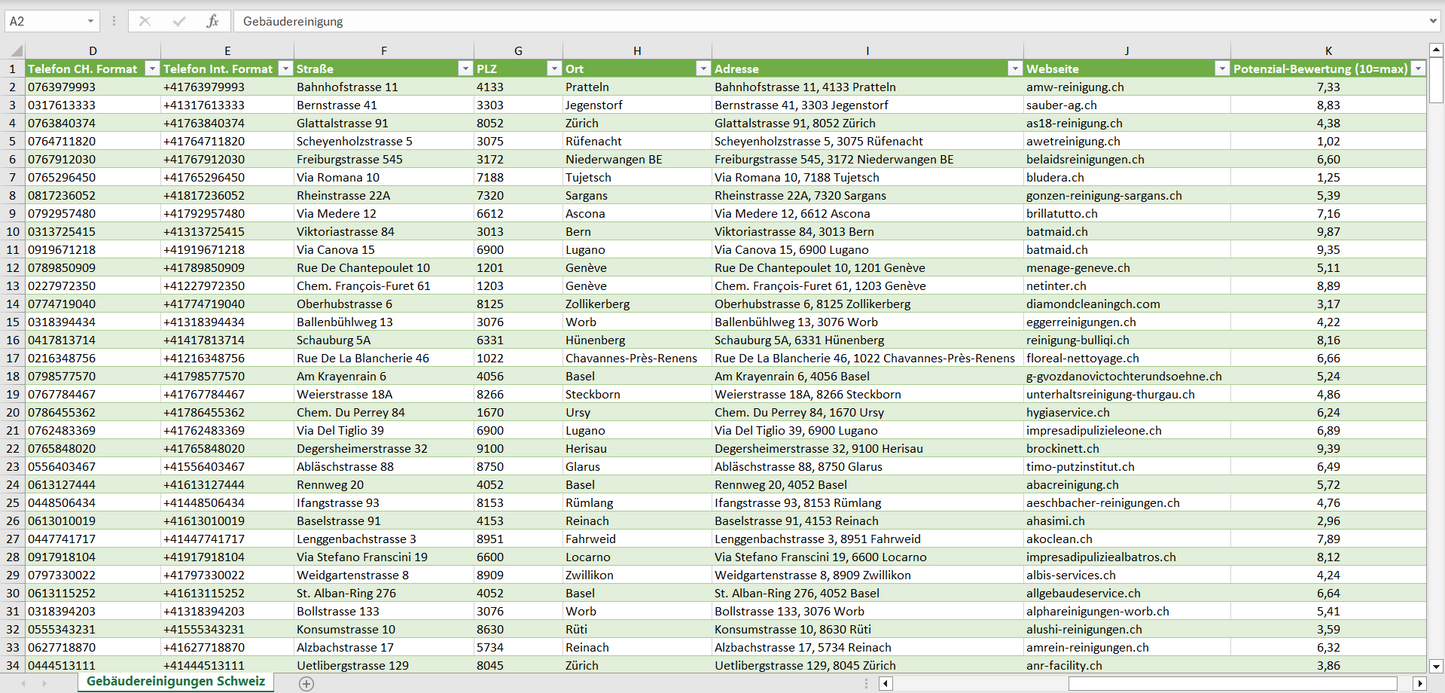Open the PLZ column filter dropdown
Screen dimensions: 1445x693
[554, 69]
